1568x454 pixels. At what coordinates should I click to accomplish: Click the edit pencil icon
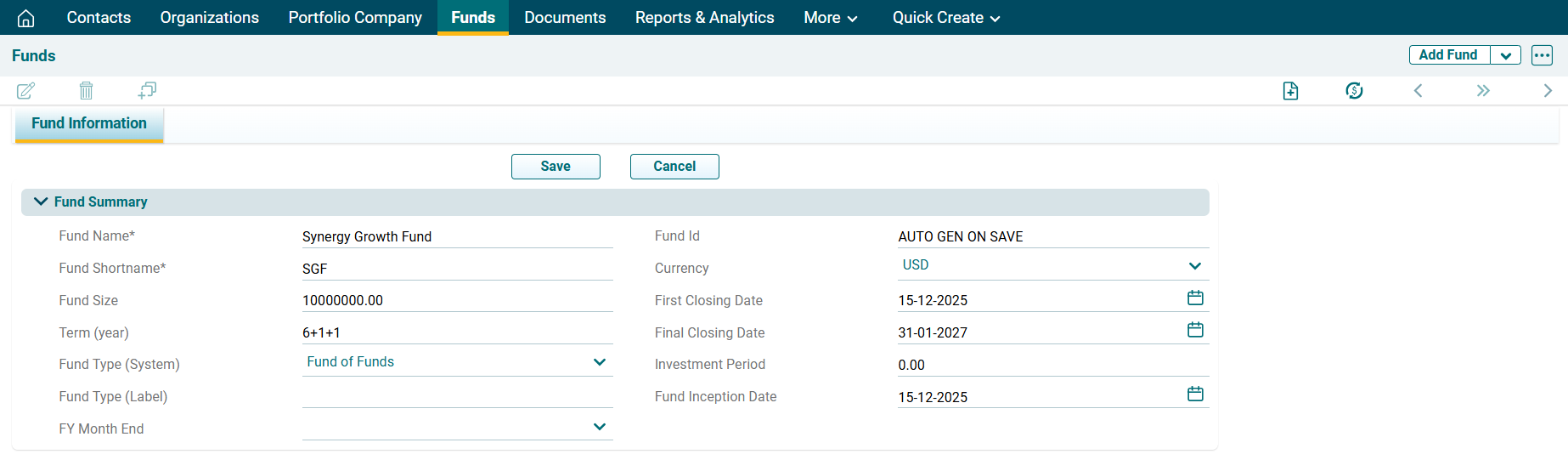(26, 90)
